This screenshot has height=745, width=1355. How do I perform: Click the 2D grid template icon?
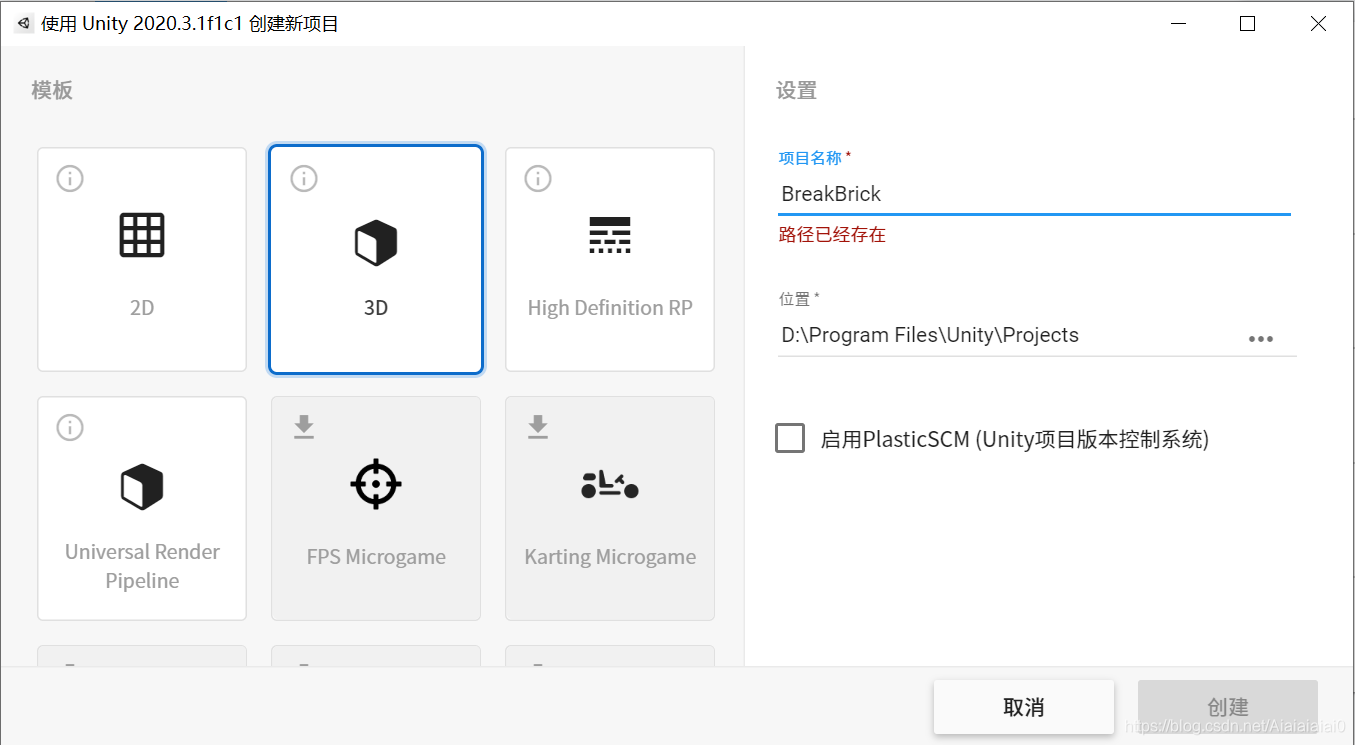tap(141, 235)
